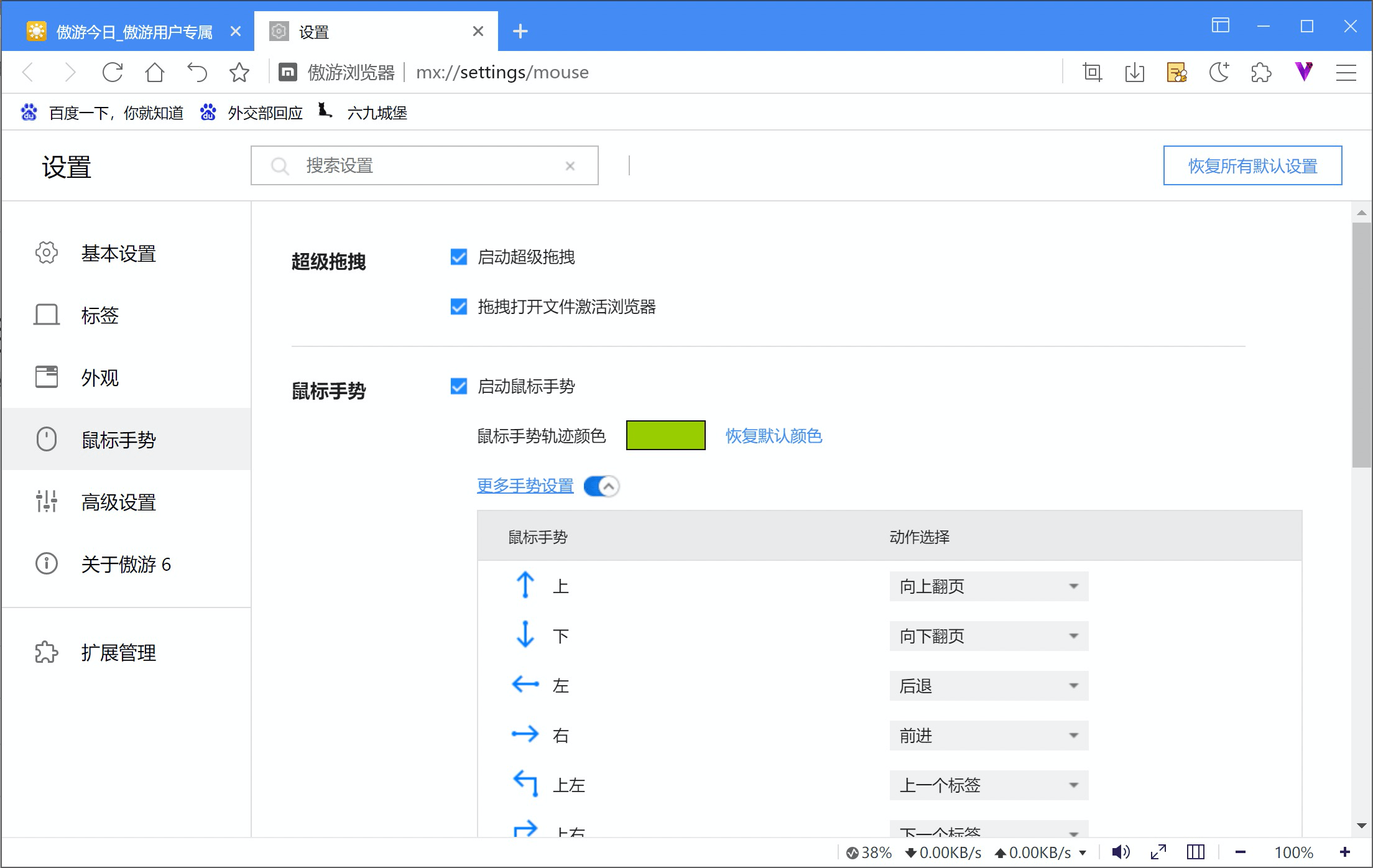Click the 搜索设置 search field

click(424, 165)
